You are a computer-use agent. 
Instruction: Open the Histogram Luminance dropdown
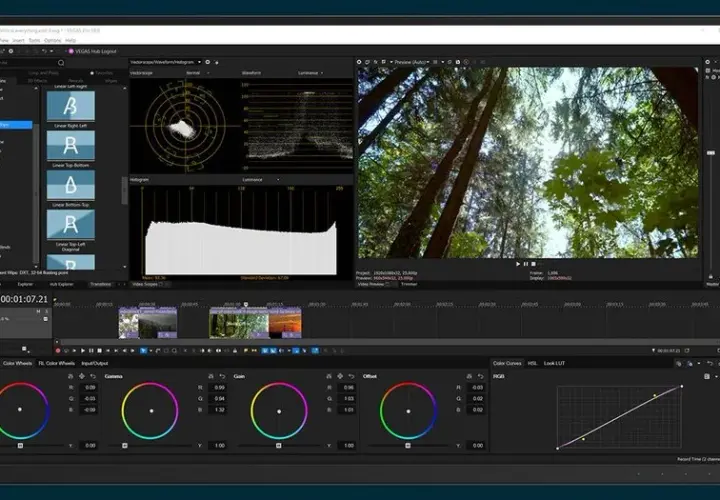pos(278,180)
